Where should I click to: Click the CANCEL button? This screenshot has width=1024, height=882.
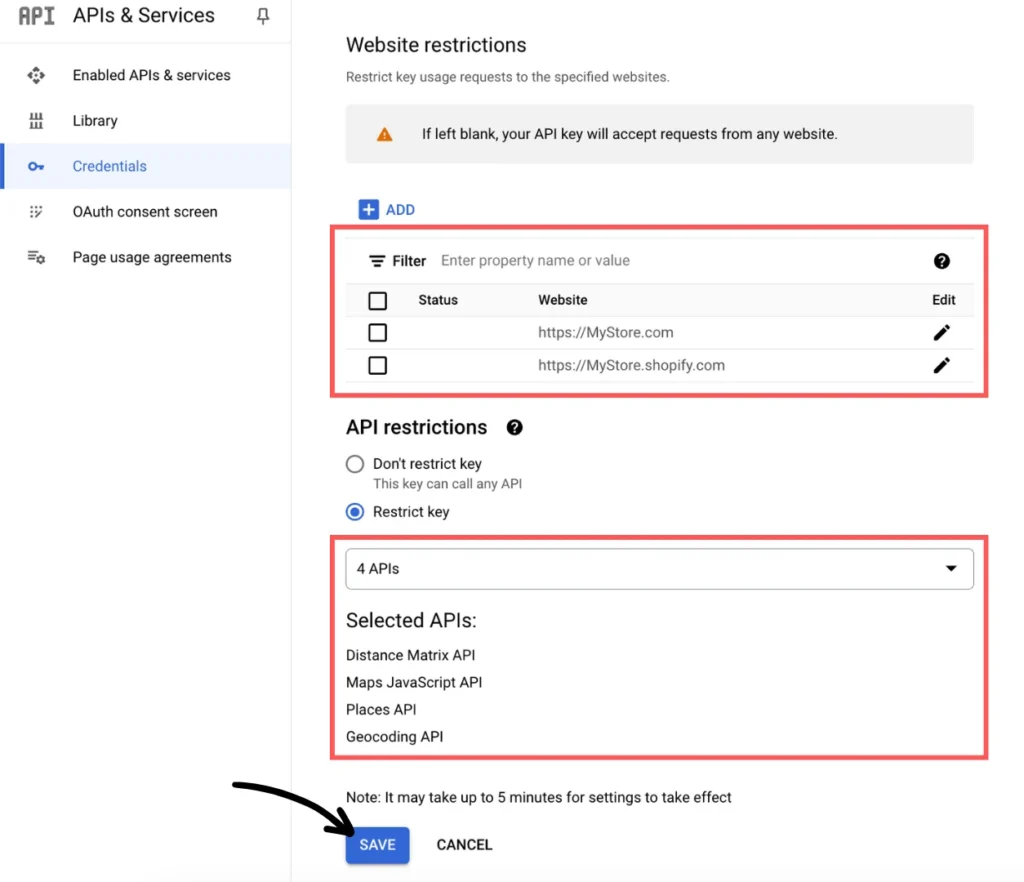click(464, 845)
